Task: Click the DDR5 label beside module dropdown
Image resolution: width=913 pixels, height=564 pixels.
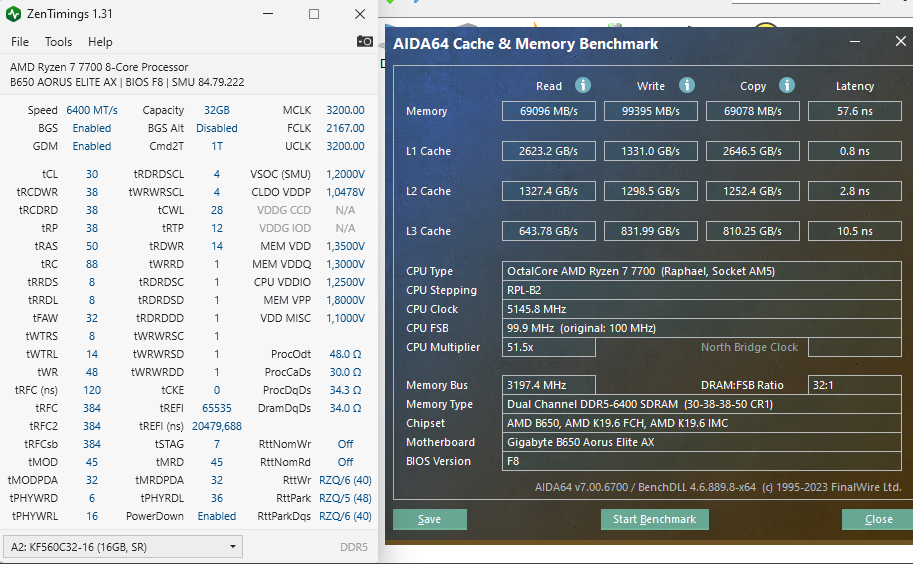Action: coord(354,547)
